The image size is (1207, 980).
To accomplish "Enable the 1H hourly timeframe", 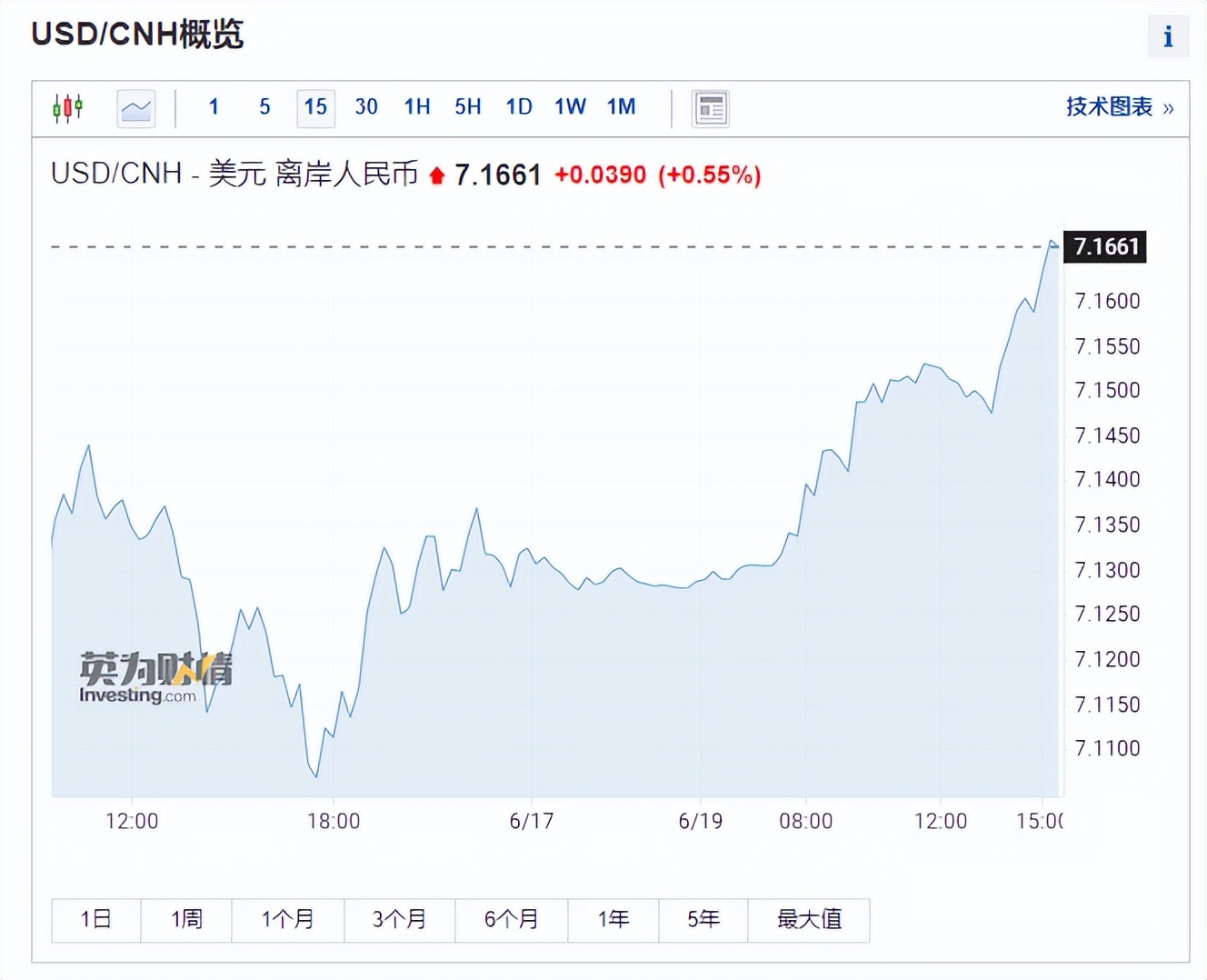I will click(416, 106).
